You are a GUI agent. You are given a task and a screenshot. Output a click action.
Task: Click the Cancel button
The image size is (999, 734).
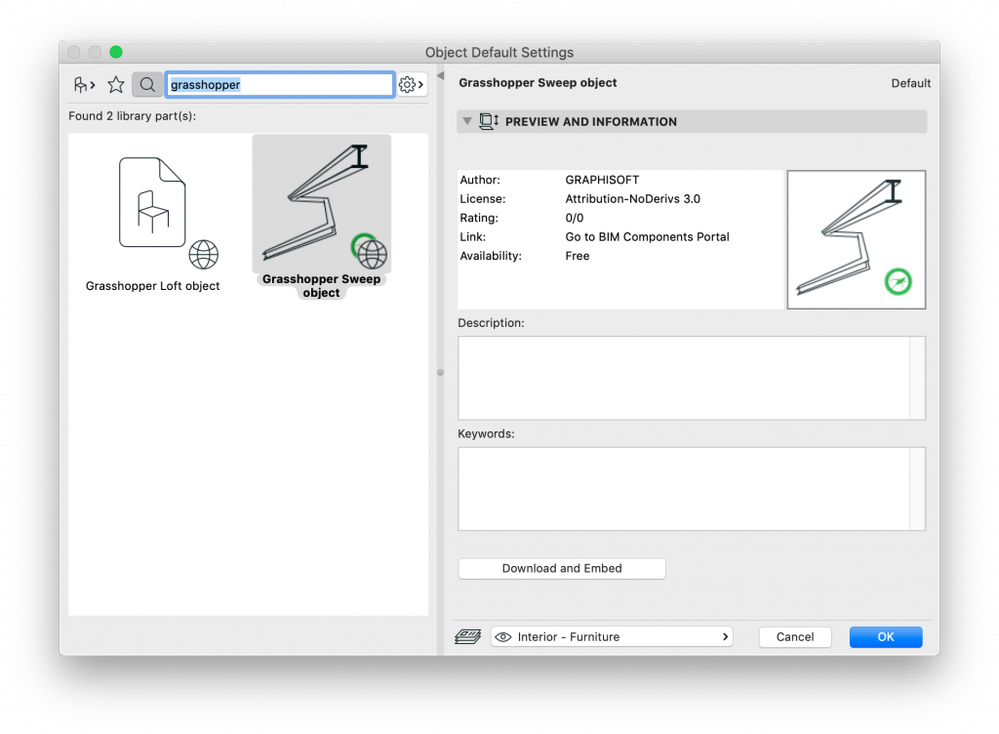point(795,637)
